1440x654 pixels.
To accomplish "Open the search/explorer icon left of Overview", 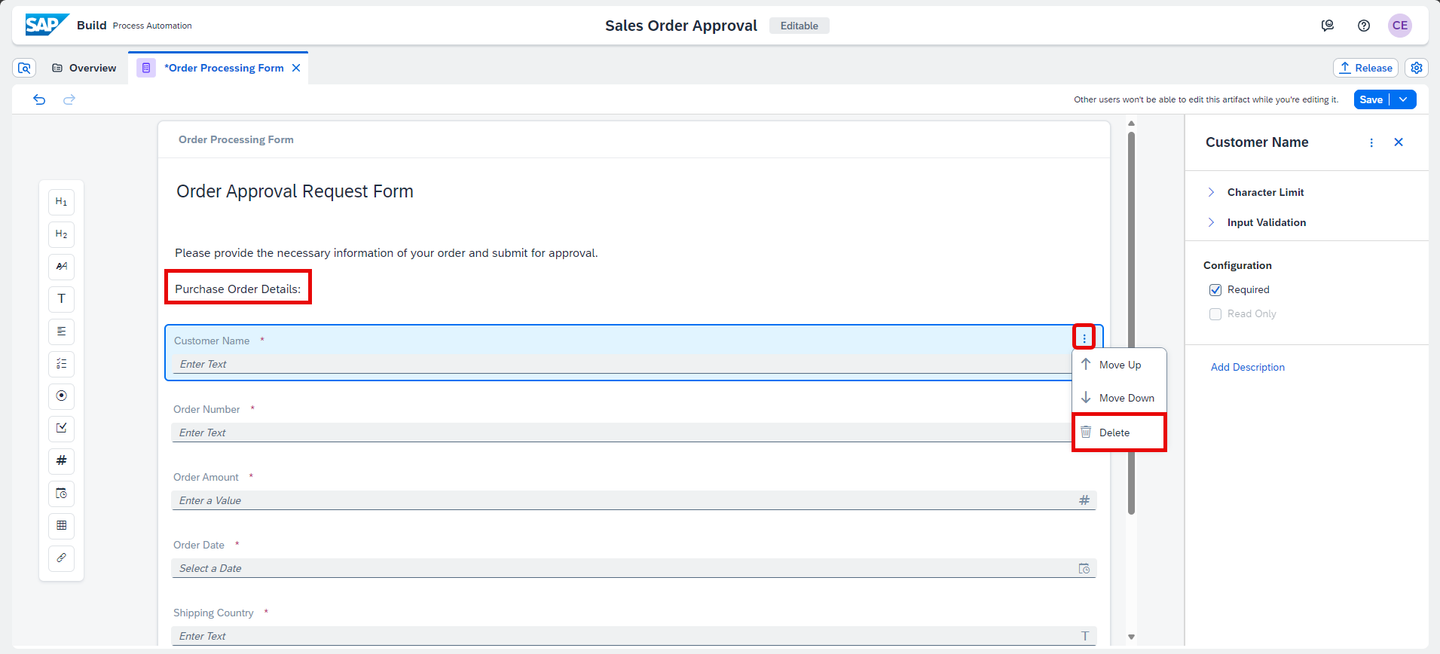I will [25, 68].
